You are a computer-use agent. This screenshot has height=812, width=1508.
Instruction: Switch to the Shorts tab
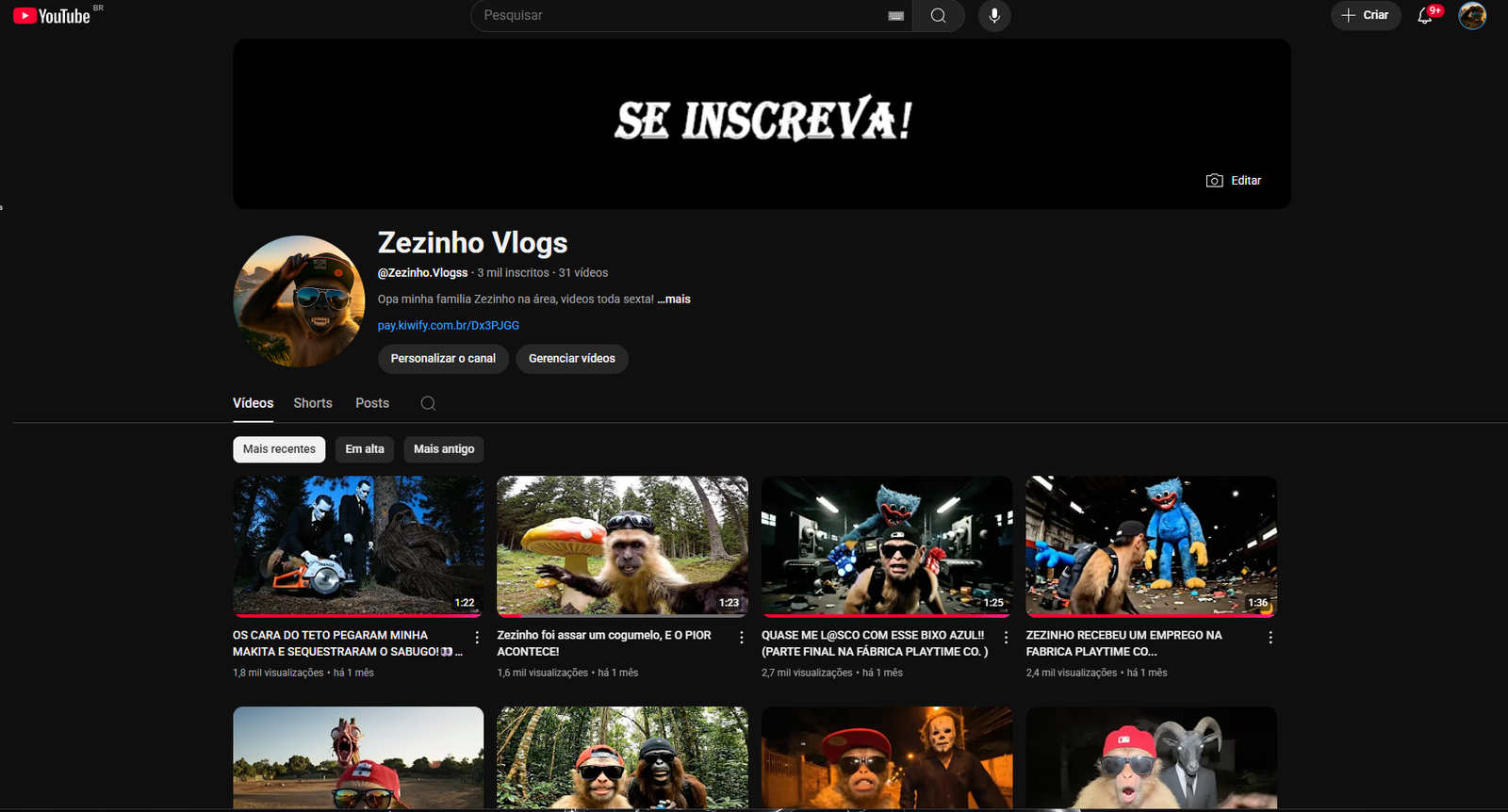(x=313, y=403)
